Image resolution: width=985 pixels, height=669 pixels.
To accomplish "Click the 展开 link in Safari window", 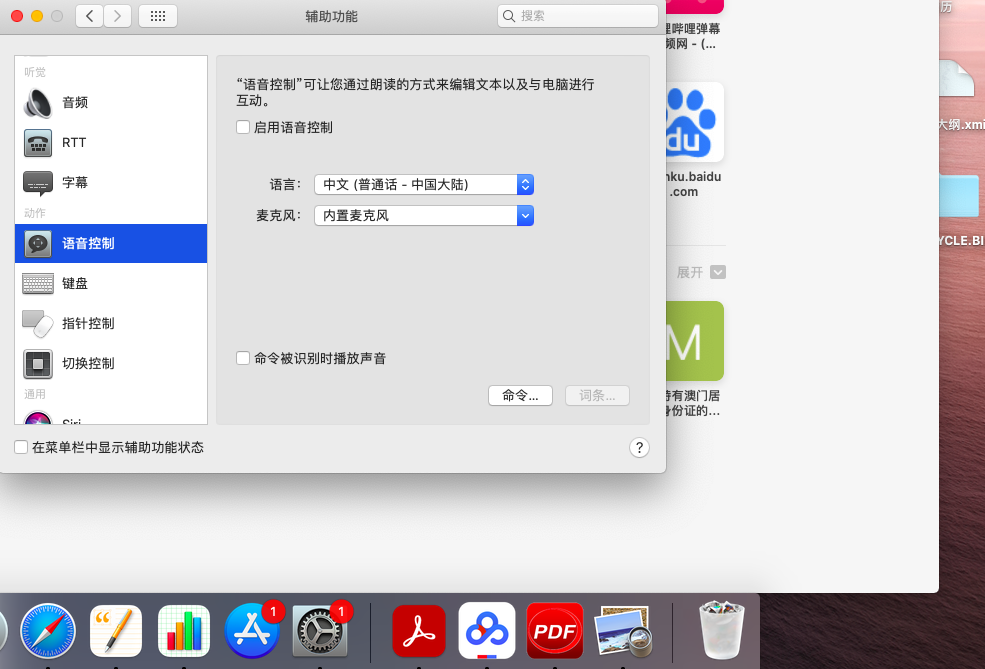I will pos(690,272).
